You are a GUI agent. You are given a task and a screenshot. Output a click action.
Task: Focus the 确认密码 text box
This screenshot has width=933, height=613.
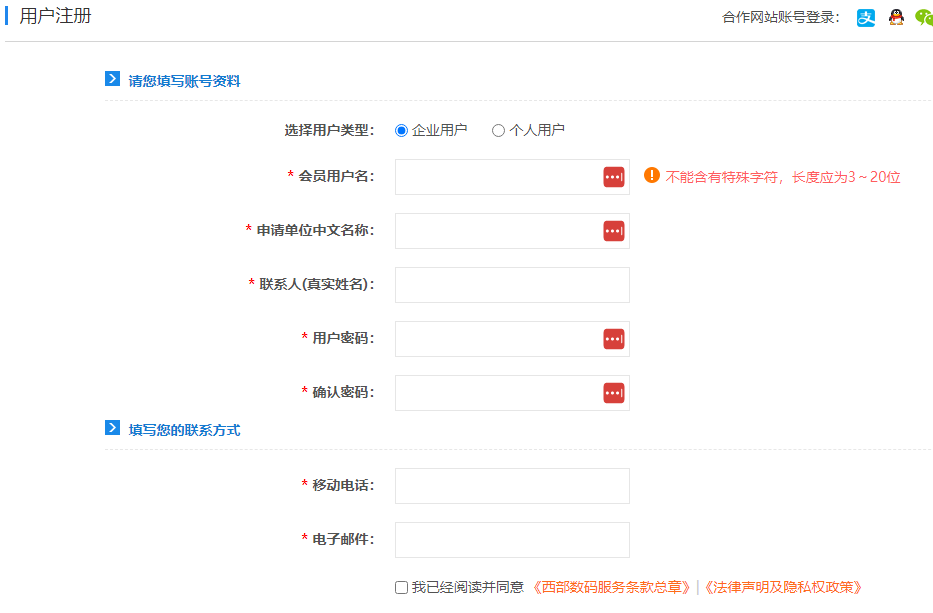(x=497, y=393)
